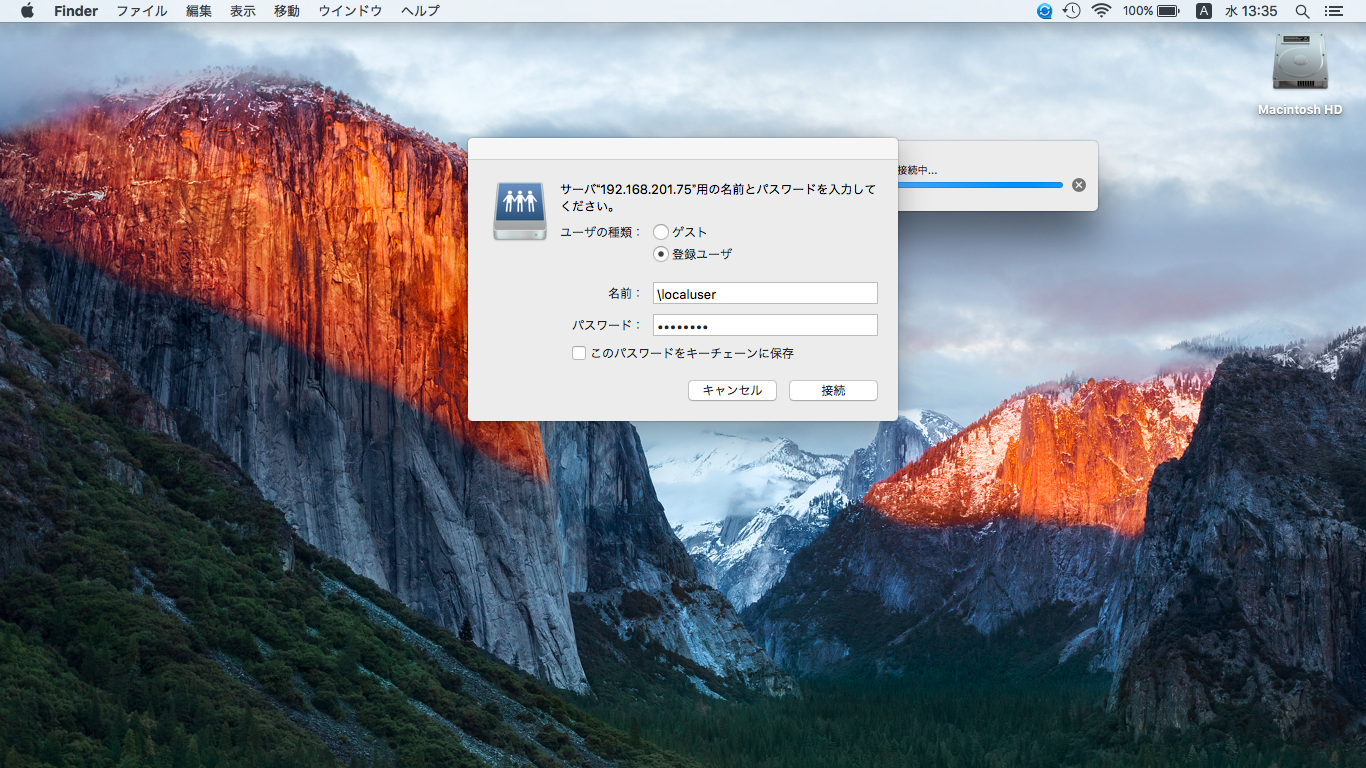The image size is (1366, 768).
Task: Open the ウインドウ menu
Action: click(x=350, y=11)
